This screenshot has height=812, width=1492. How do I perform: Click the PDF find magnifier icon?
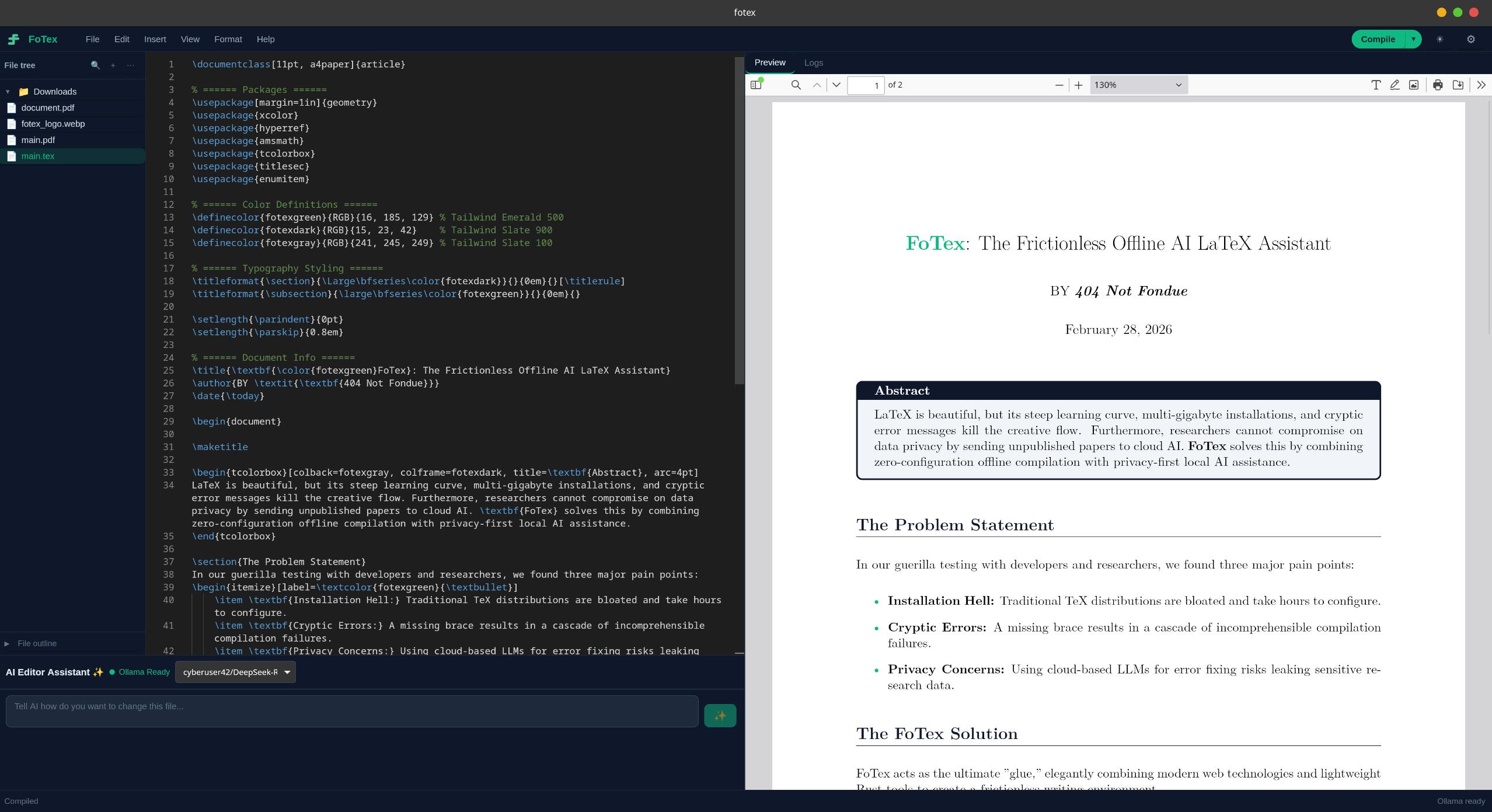coord(796,85)
